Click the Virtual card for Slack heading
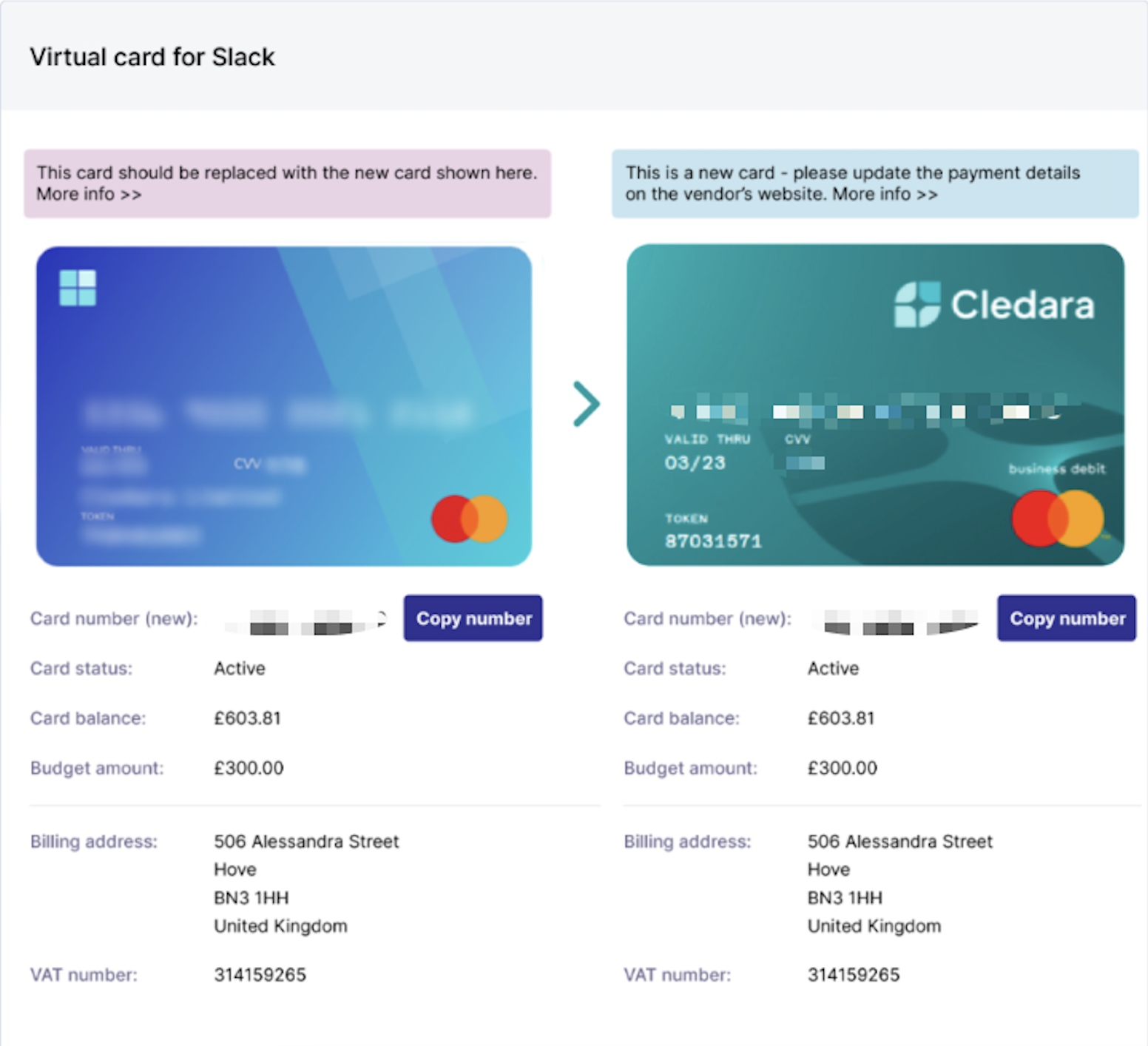 point(152,57)
